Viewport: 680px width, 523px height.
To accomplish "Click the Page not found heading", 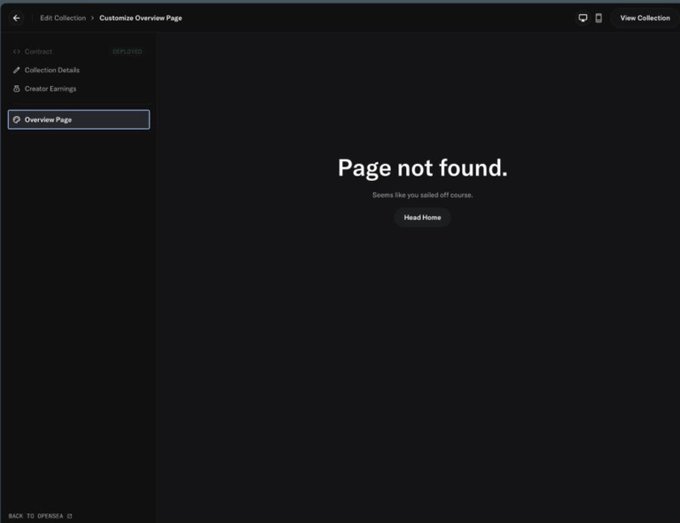I will pos(422,168).
